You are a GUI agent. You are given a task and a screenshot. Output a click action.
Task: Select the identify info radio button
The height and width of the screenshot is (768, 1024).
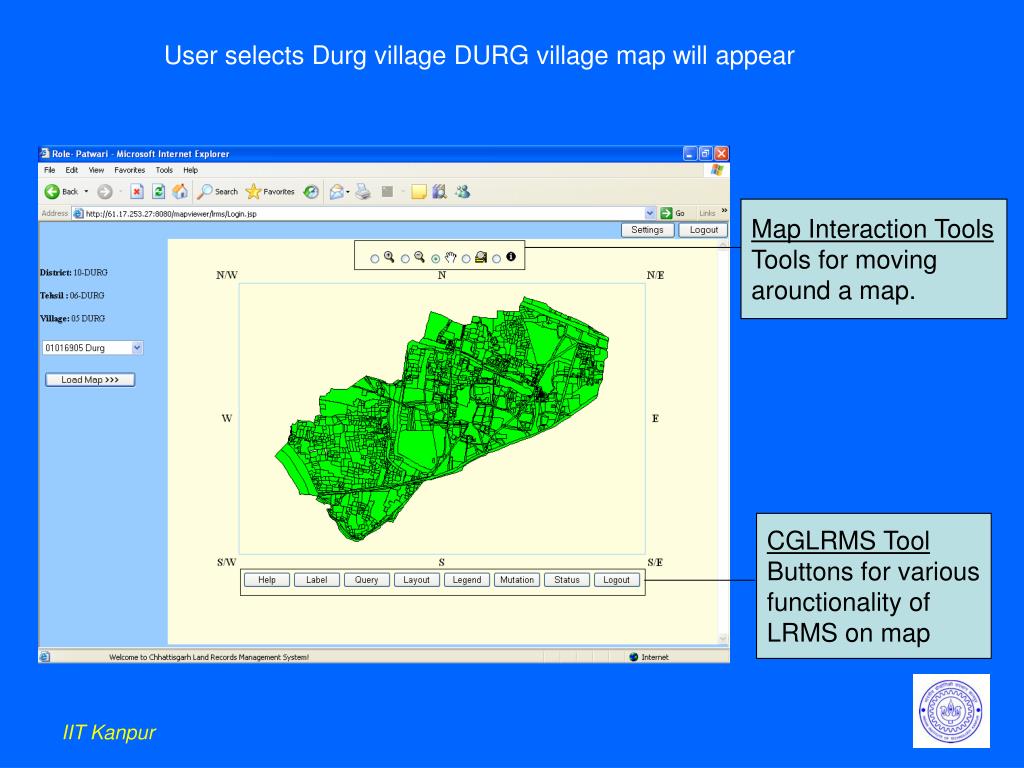496,259
